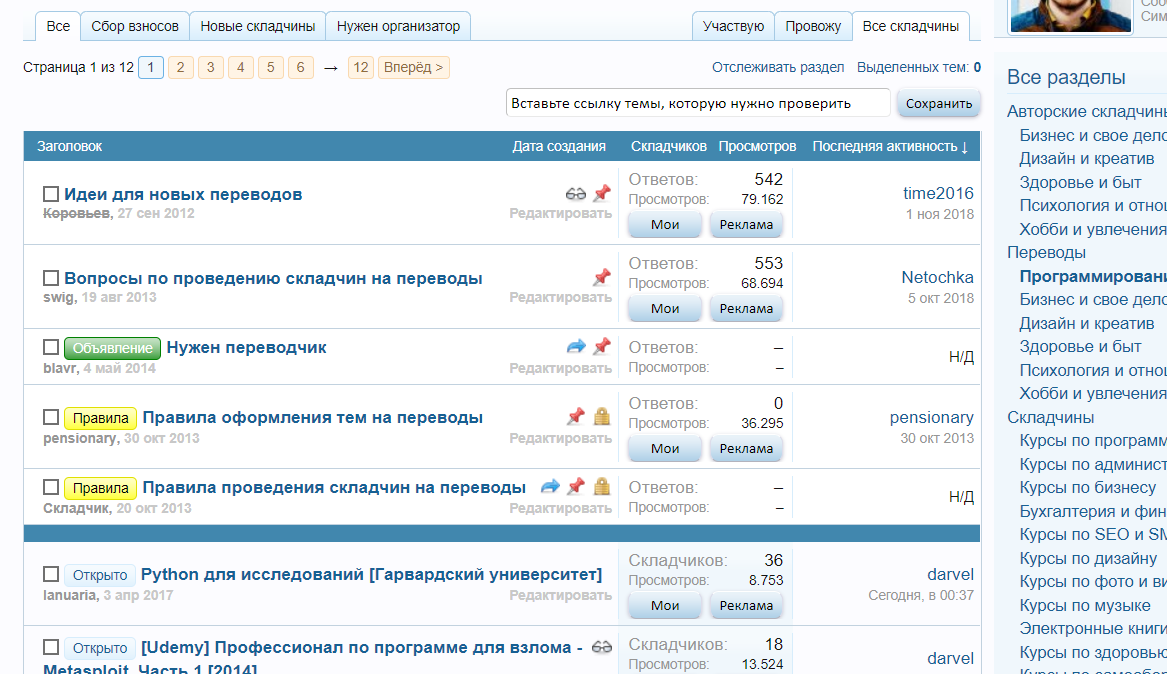The width and height of the screenshot is (1167, 674).
Task: Click the Сохранить button
Action: click(x=939, y=103)
